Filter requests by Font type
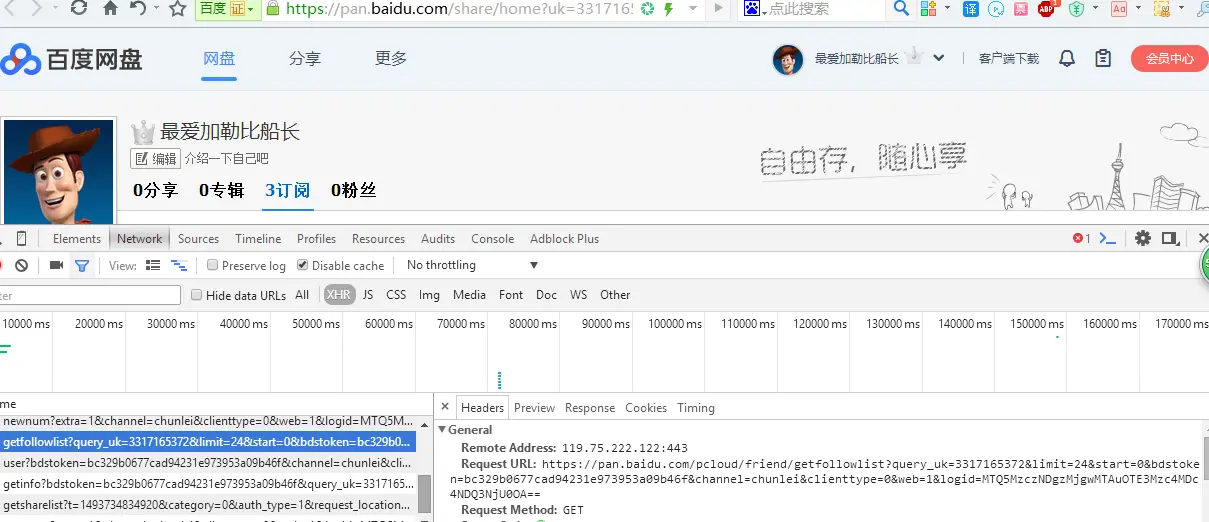 click(511, 295)
